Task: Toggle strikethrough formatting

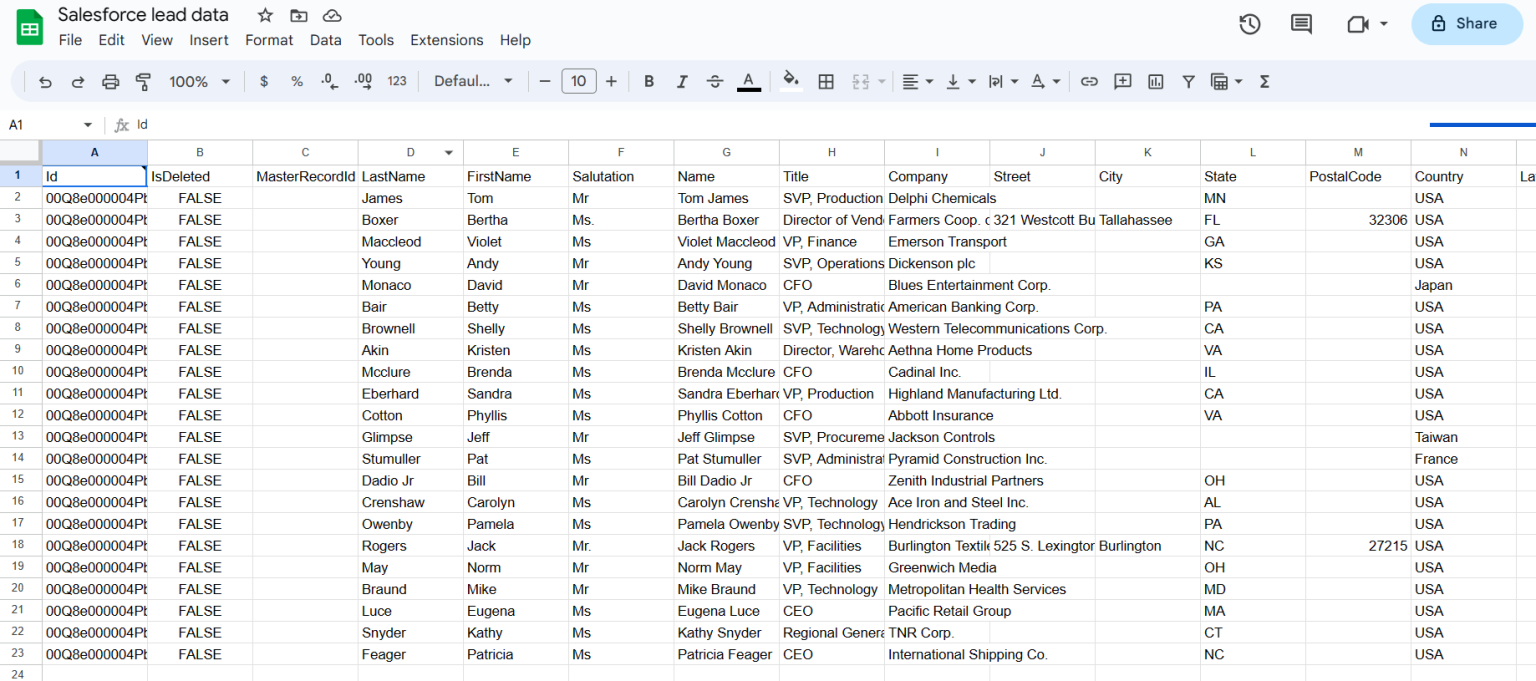Action: pyautogui.click(x=714, y=81)
